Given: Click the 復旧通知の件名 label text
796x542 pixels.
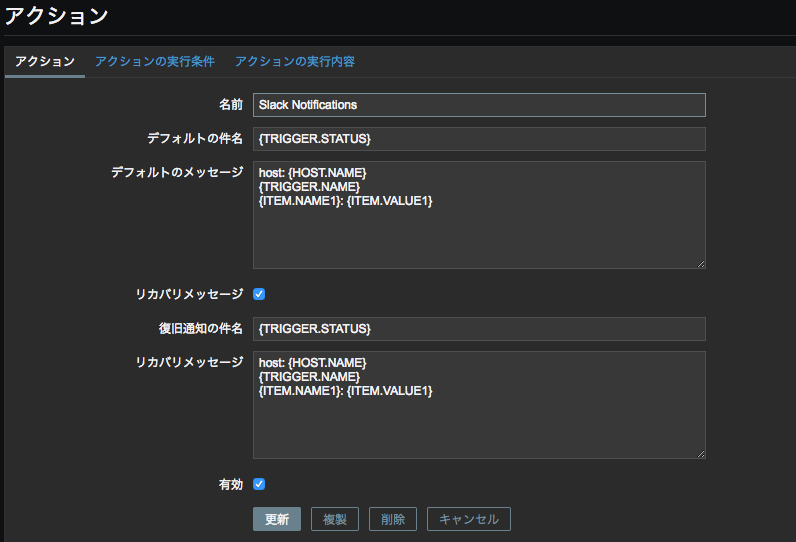Looking at the screenshot, I should (x=194, y=328).
